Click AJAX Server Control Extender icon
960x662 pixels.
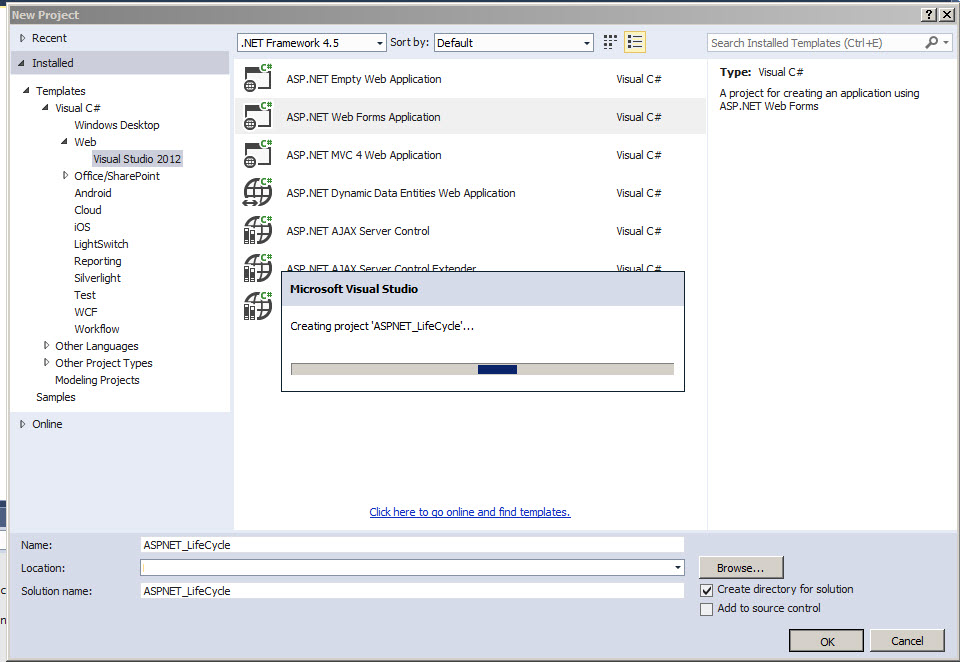point(258,268)
